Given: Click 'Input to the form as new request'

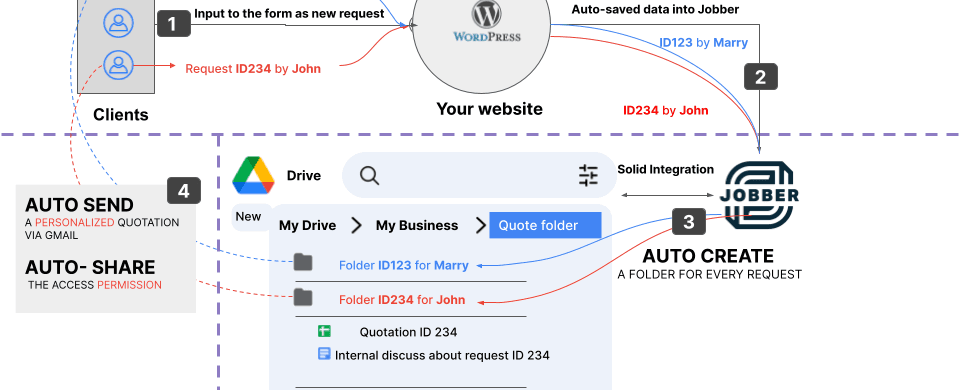Looking at the screenshot, I should pos(289,13).
